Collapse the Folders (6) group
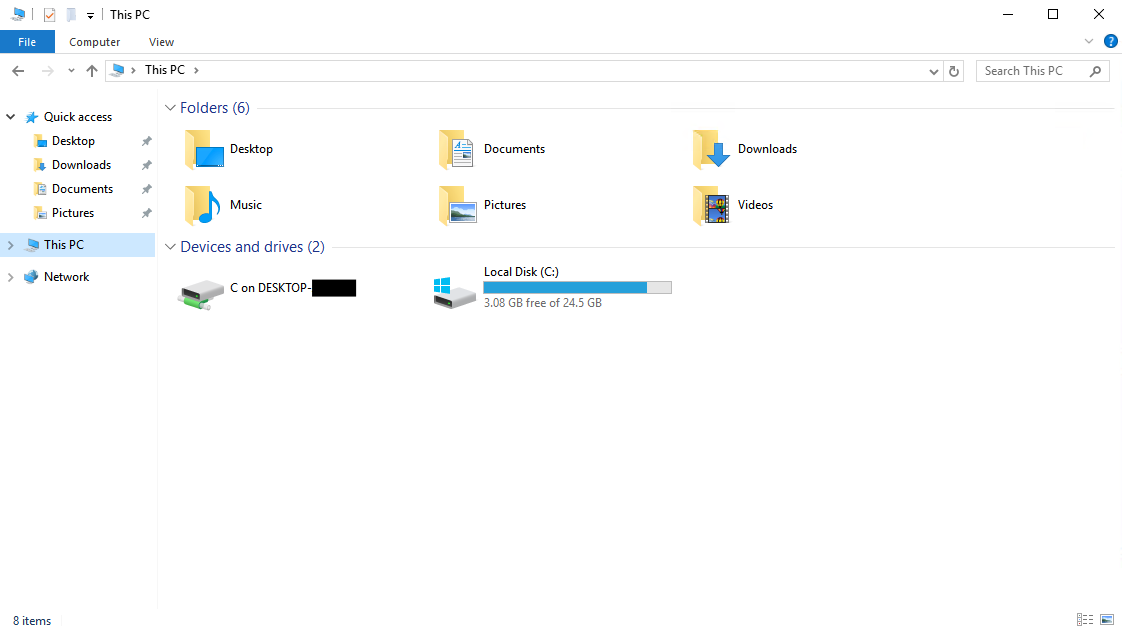Image resolution: width=1122 pixels, height=630 pixels. point(170,108)
